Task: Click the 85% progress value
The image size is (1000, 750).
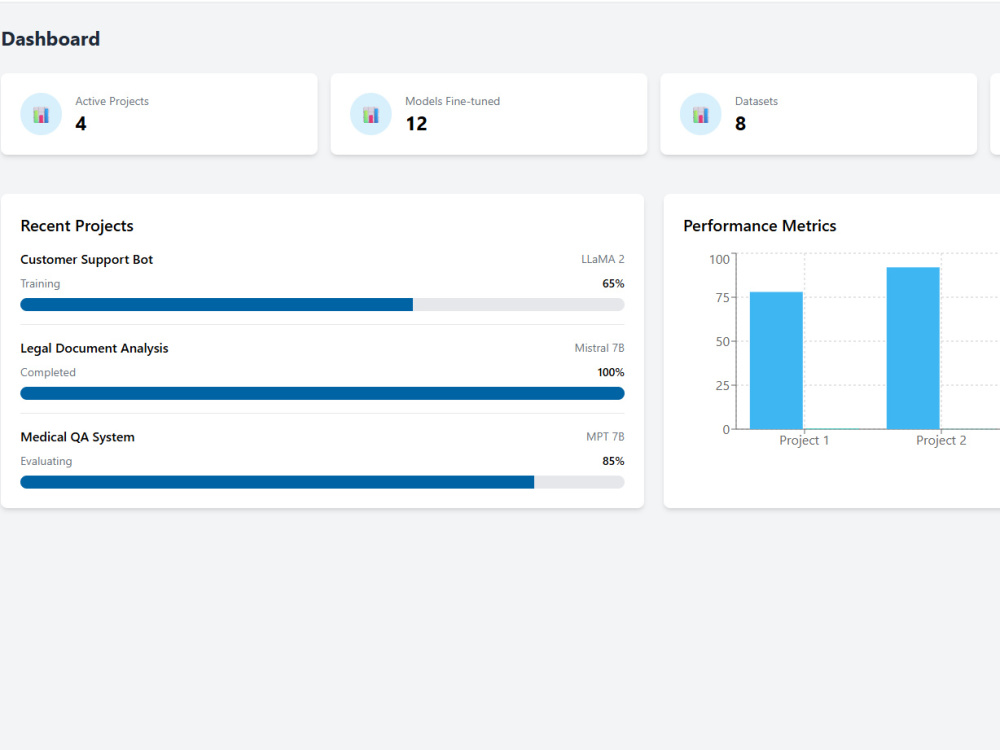Action: pyautogui.click(x=614, y=461)
